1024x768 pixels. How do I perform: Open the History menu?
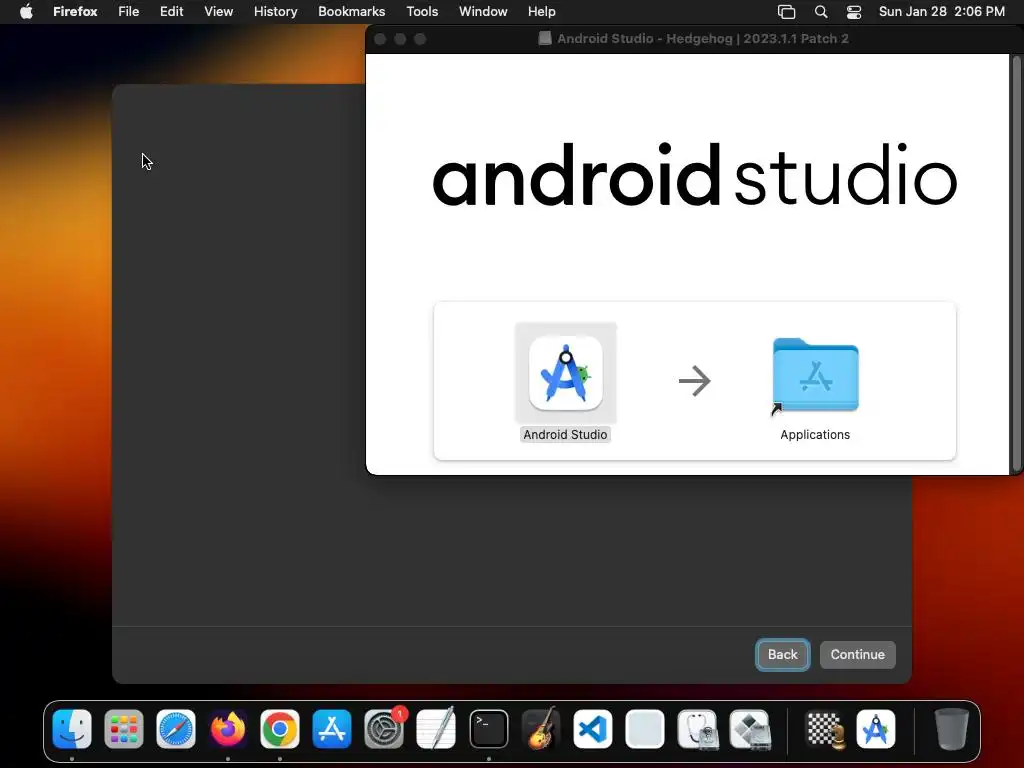276,12
